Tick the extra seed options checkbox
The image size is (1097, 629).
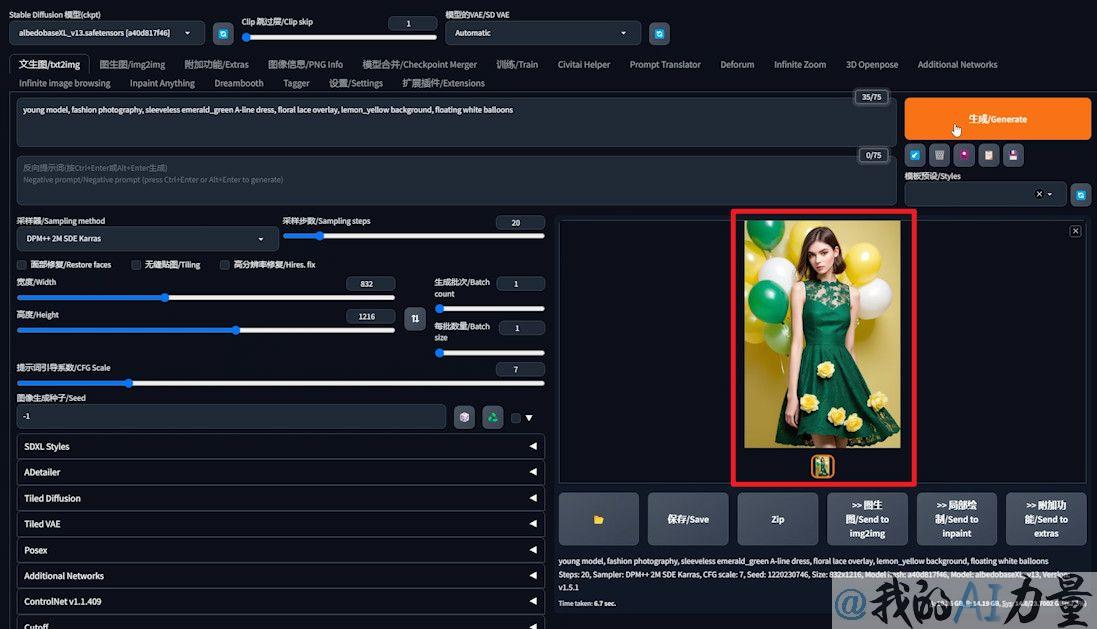516,418
